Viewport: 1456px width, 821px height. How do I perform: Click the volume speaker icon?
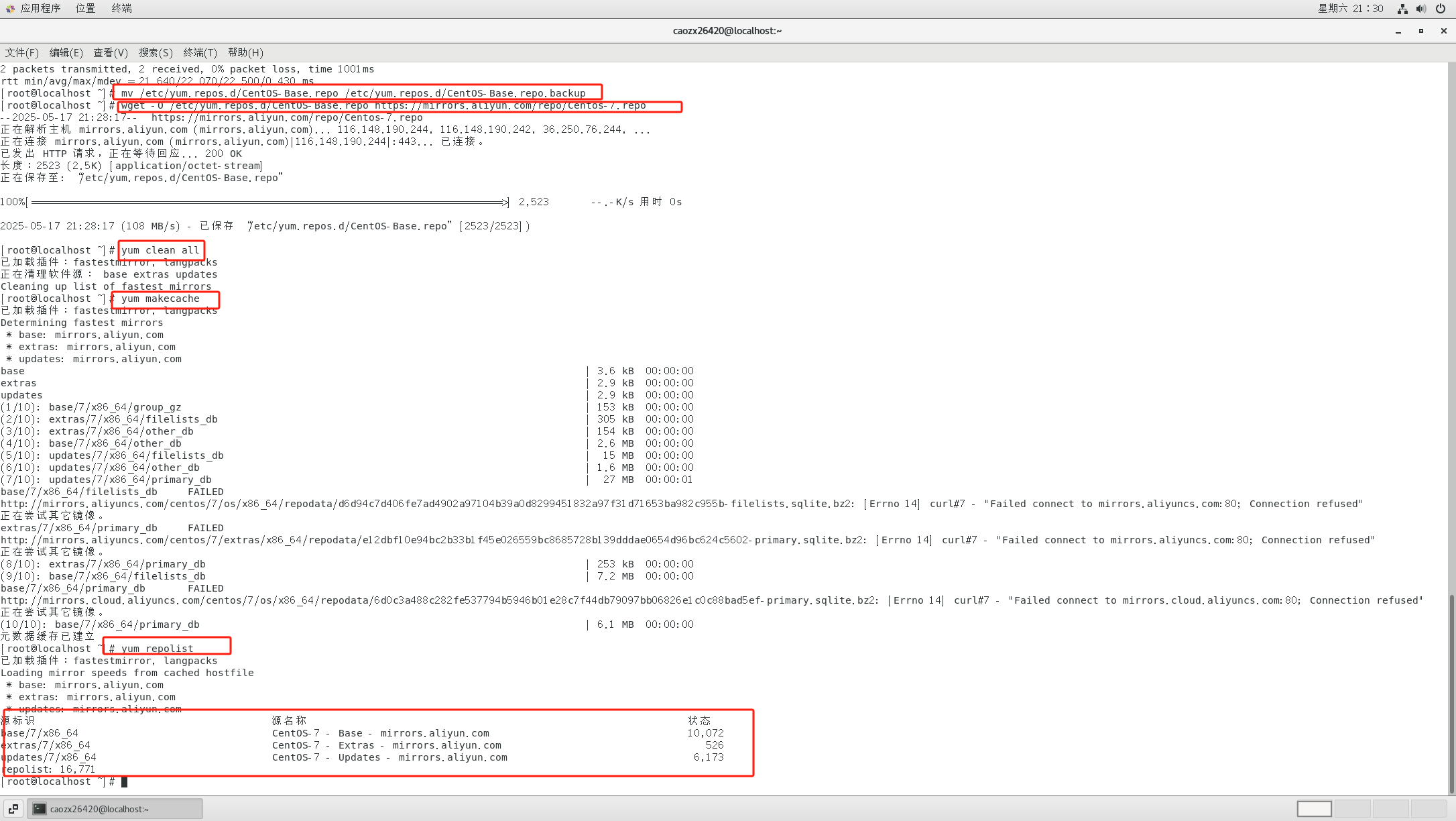(1420, 9)
